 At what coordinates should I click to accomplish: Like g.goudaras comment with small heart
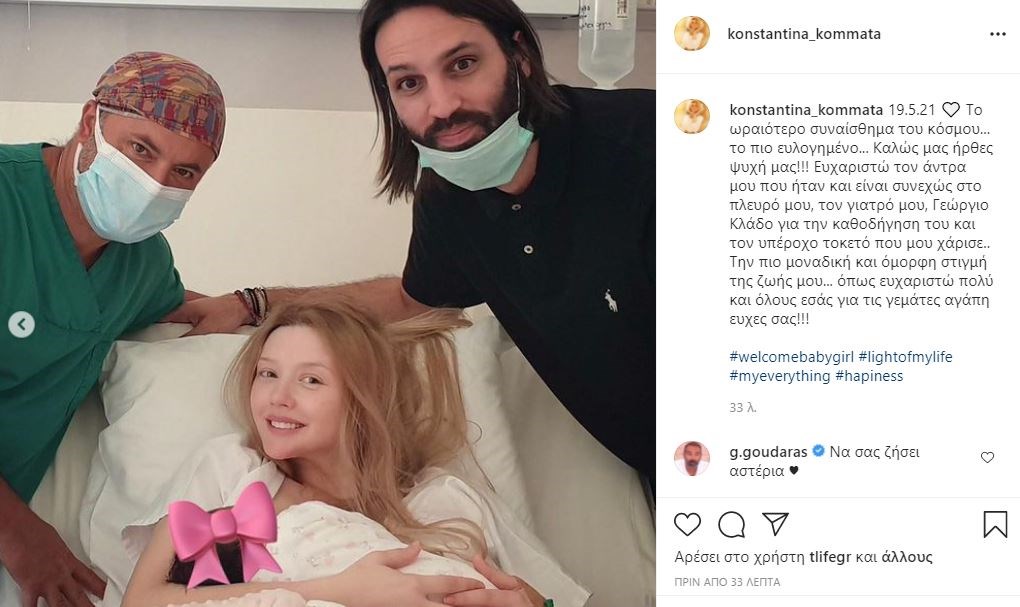coord(987,457)
